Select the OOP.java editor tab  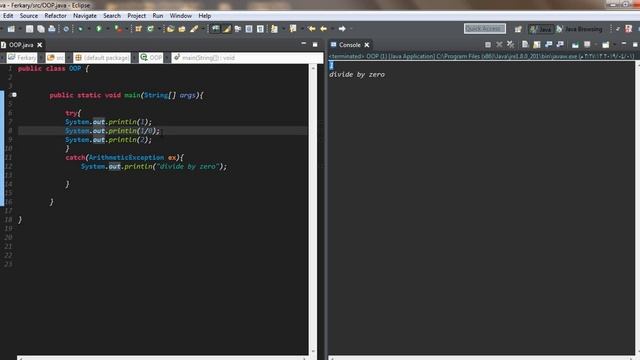(x=21, y=45)
